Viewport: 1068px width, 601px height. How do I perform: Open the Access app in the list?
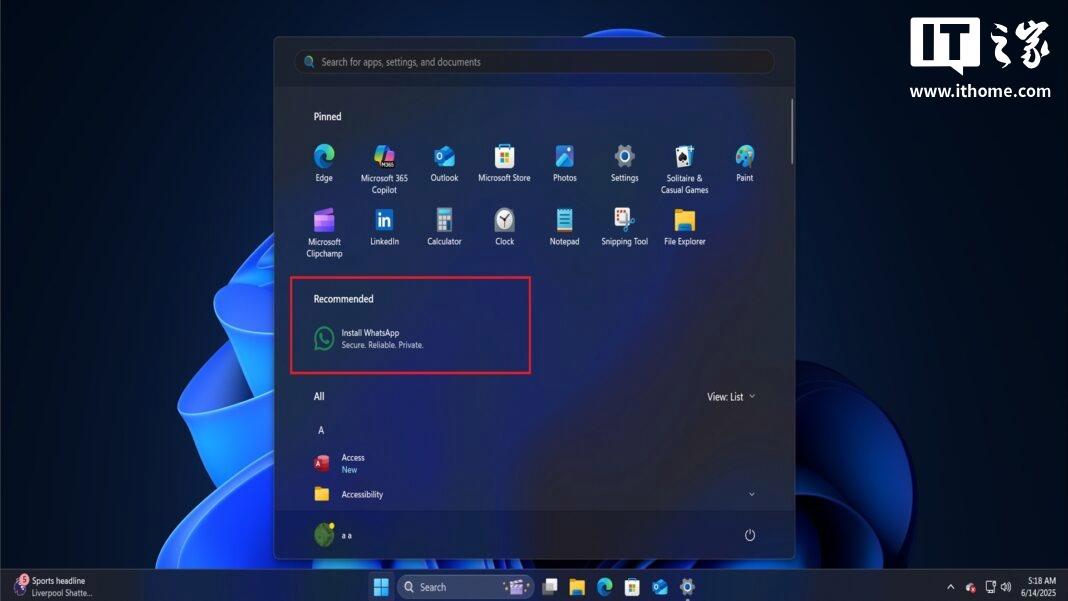point(339,463)
